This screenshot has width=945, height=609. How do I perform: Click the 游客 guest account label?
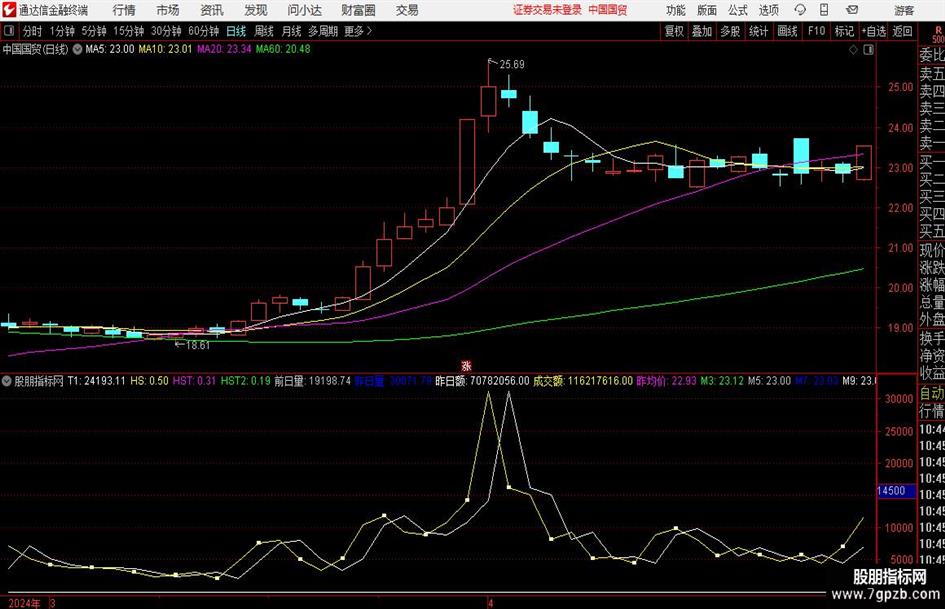point(904,10)
